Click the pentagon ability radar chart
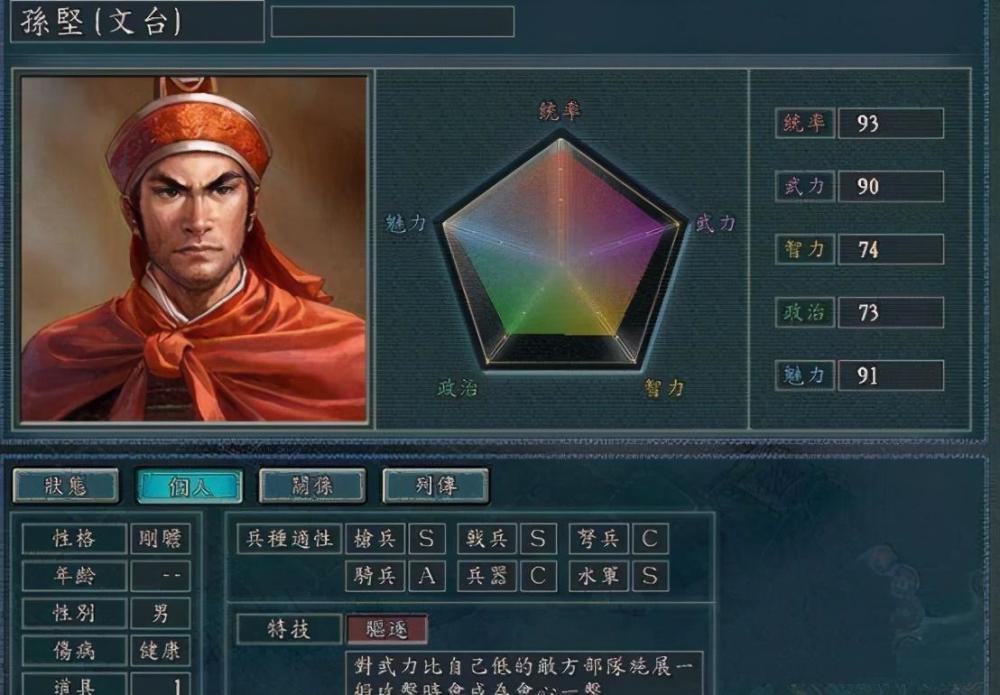This screenshot has height=695, width=1000. click(x=561, y=252)
